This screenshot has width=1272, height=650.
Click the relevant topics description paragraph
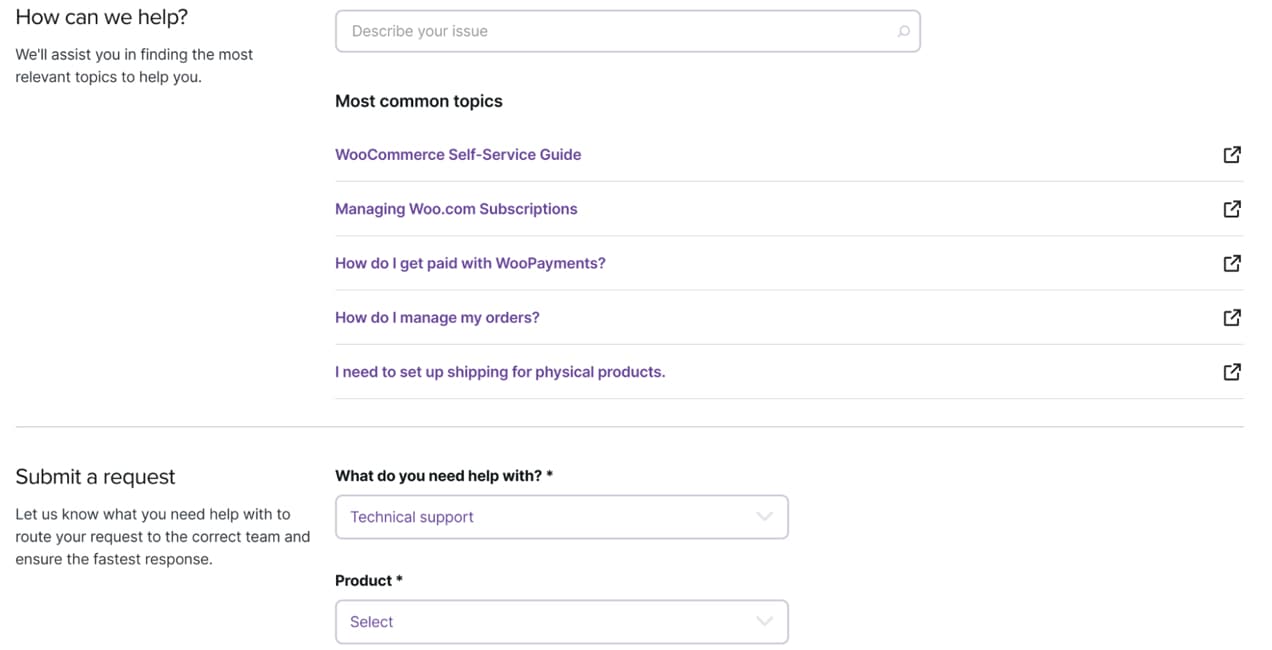tap(134, 66)
